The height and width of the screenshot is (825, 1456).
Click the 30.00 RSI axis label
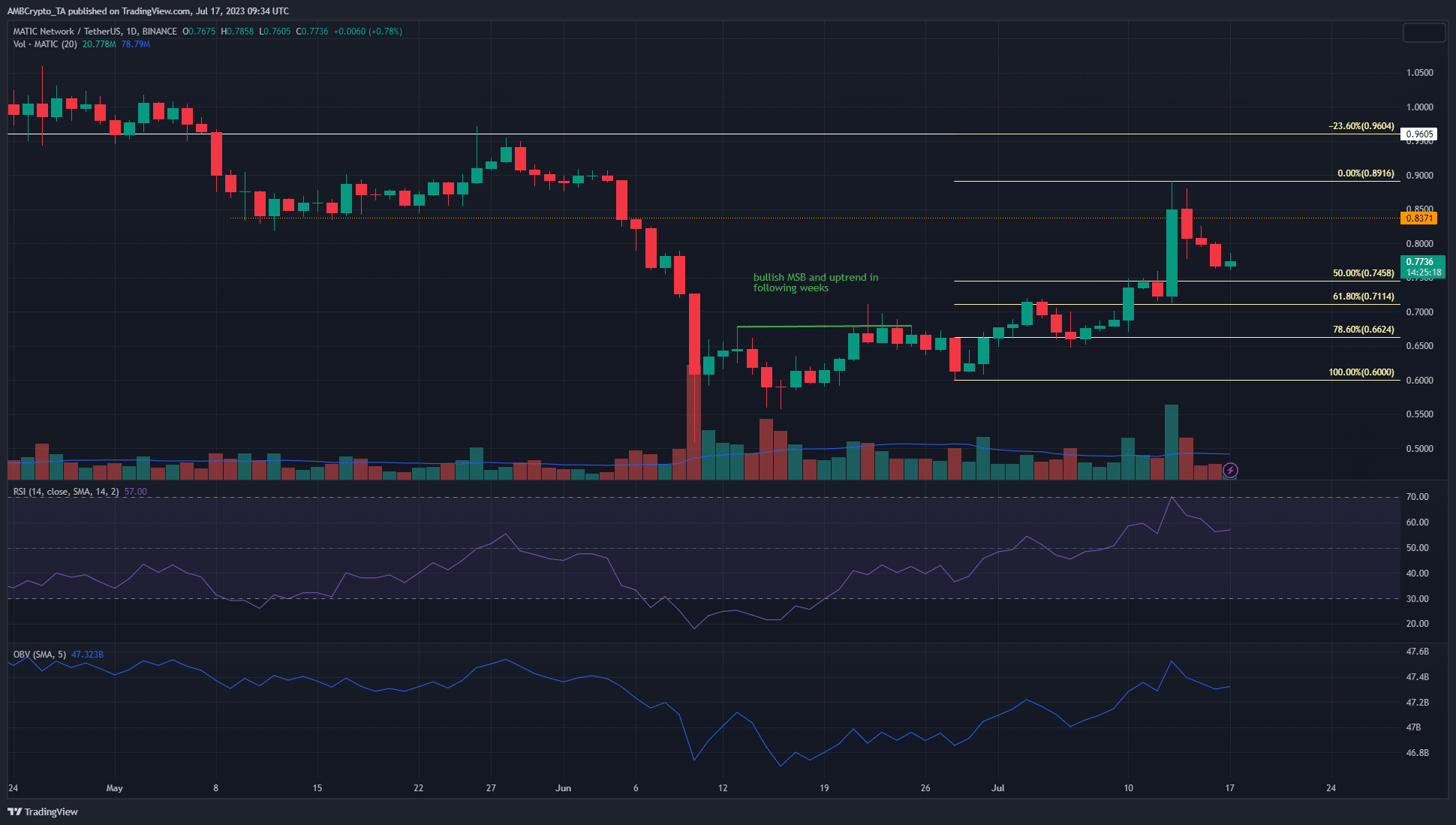click(1417, 599)
